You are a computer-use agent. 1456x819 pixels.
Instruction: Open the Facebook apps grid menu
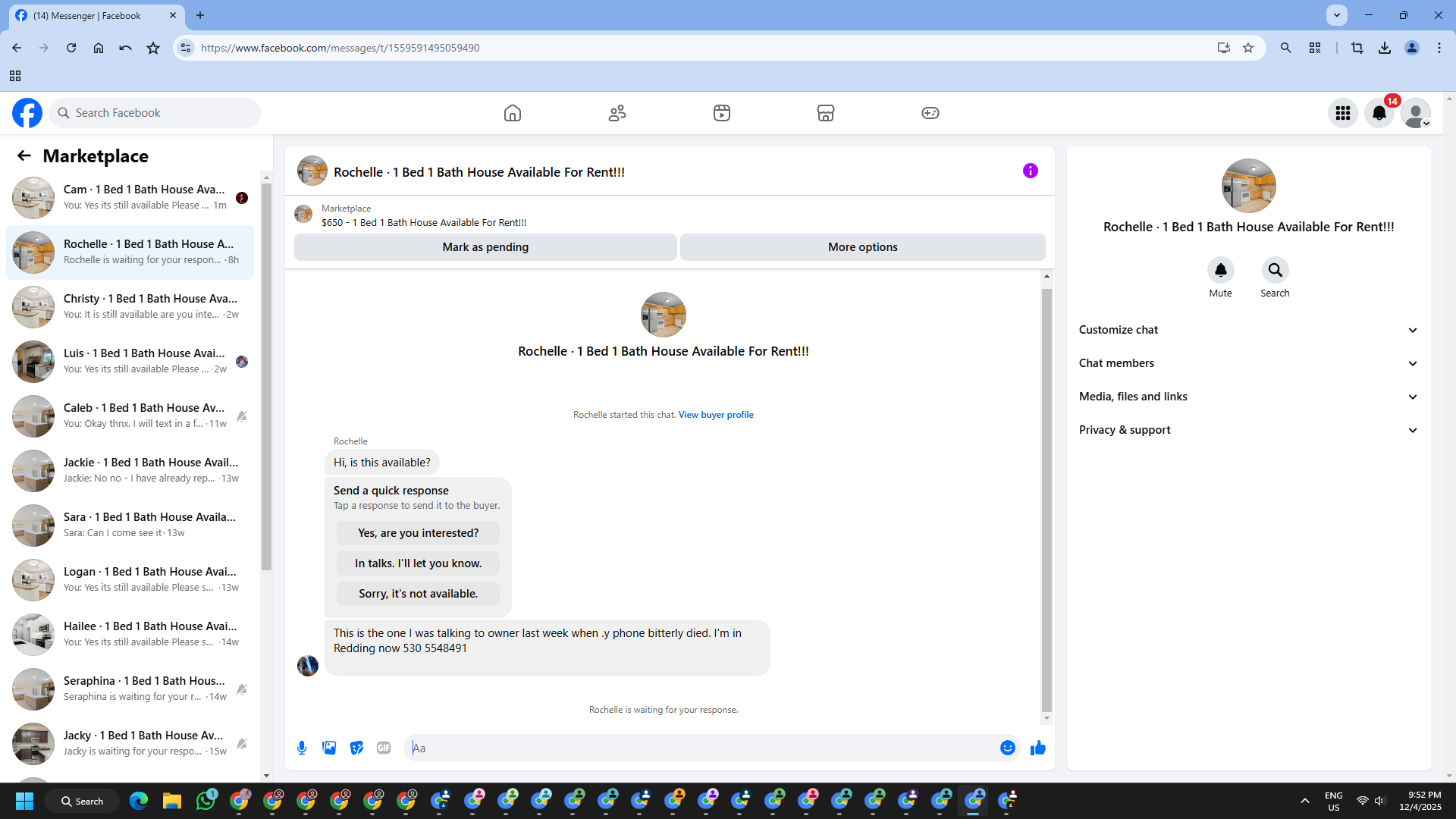tap(1342, 113)
